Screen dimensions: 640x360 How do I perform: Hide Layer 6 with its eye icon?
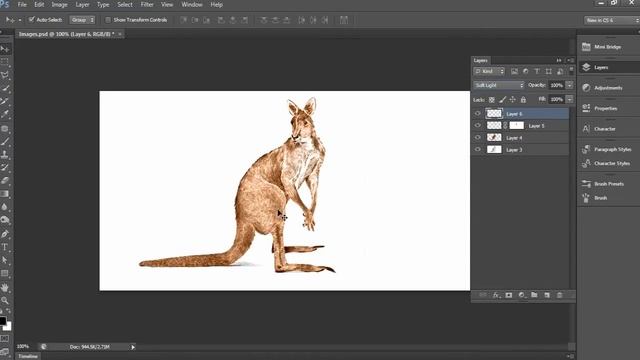[x=478, y=113]
